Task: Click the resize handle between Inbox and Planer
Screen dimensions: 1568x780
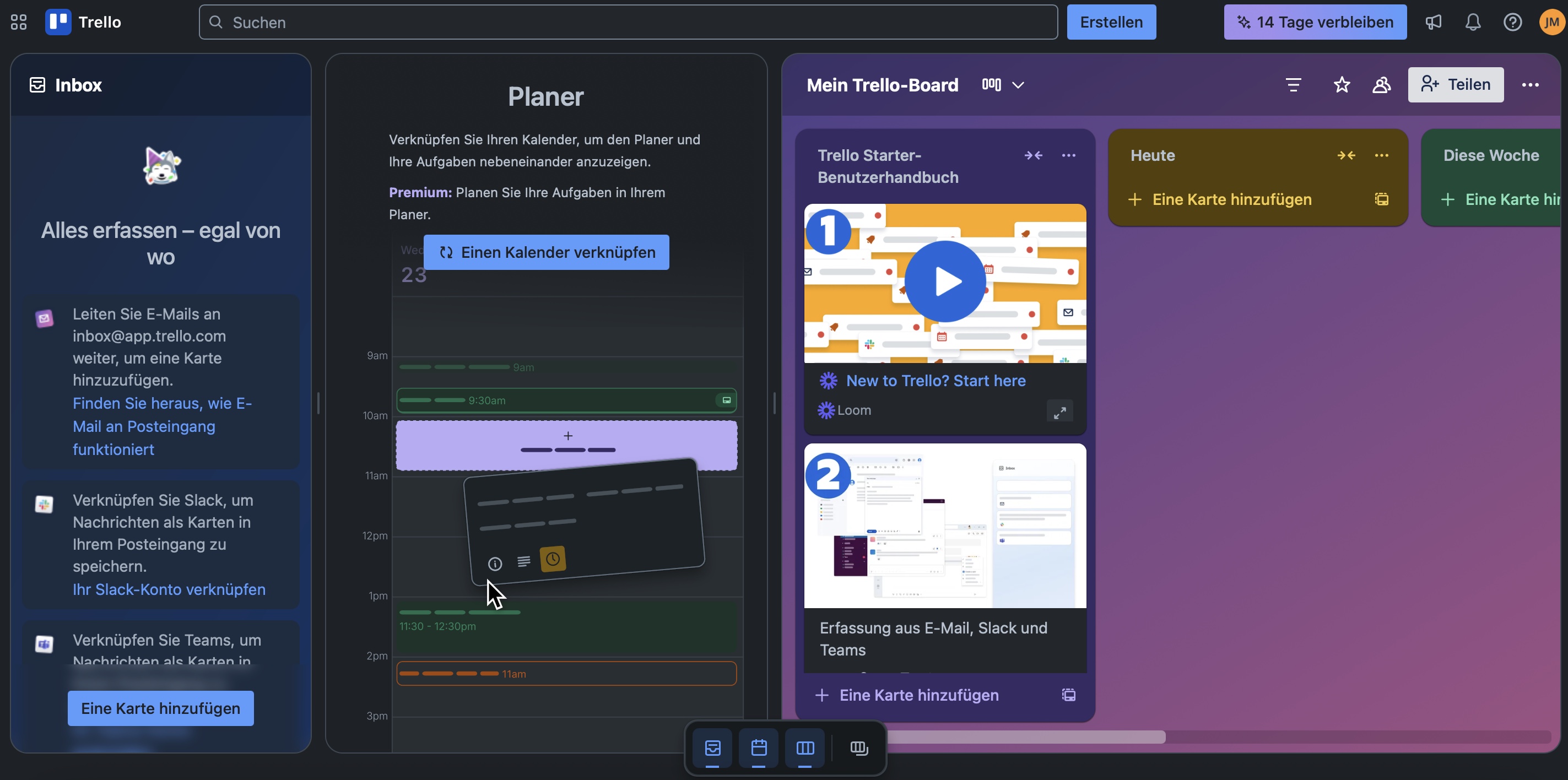Action: click(318, 403)
